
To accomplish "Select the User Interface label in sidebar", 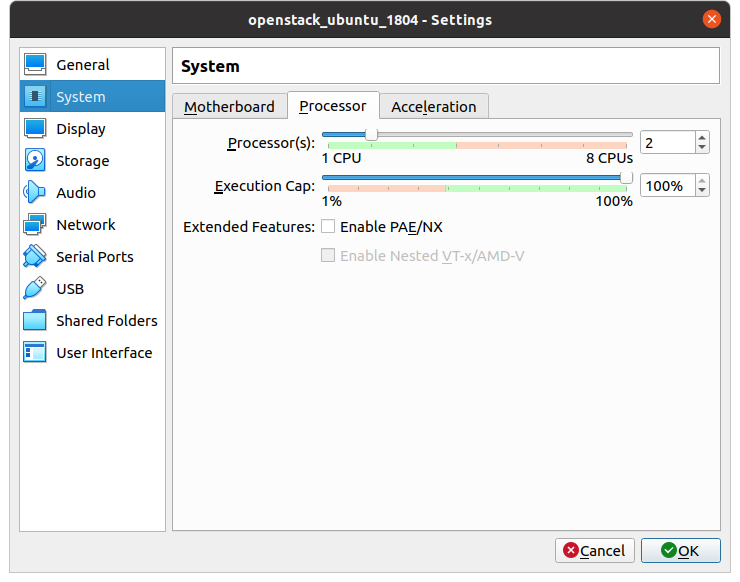I will click(x=104, y=353).
